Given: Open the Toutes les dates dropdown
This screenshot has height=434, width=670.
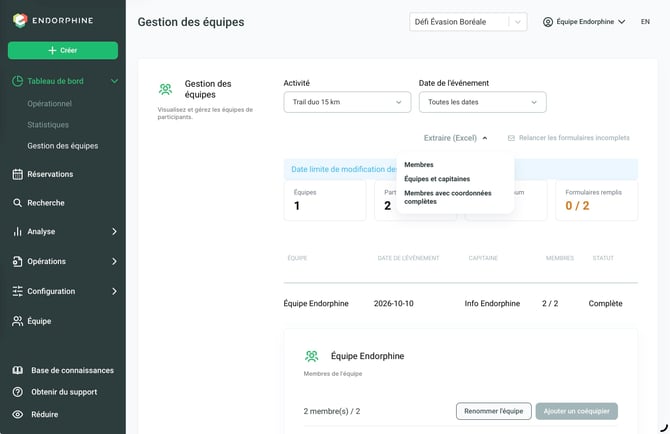Looking at the screenshot, I should coord(482,102).
